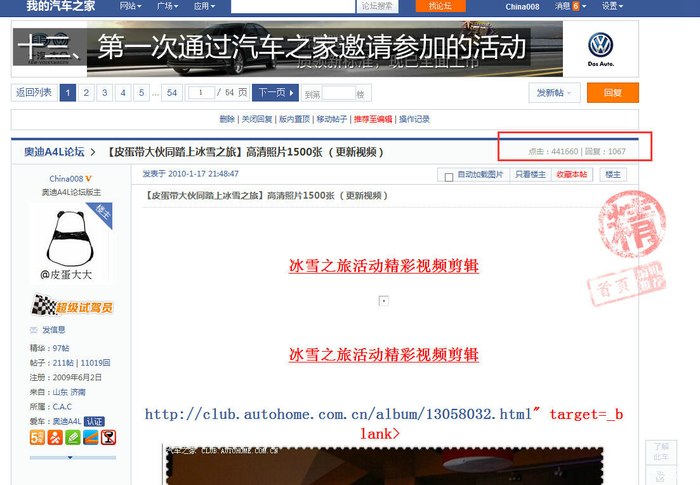Go to page 3 in pagination
Viewport: 700px width, 485px height.
pyautogui.click(x=104, y=93)
